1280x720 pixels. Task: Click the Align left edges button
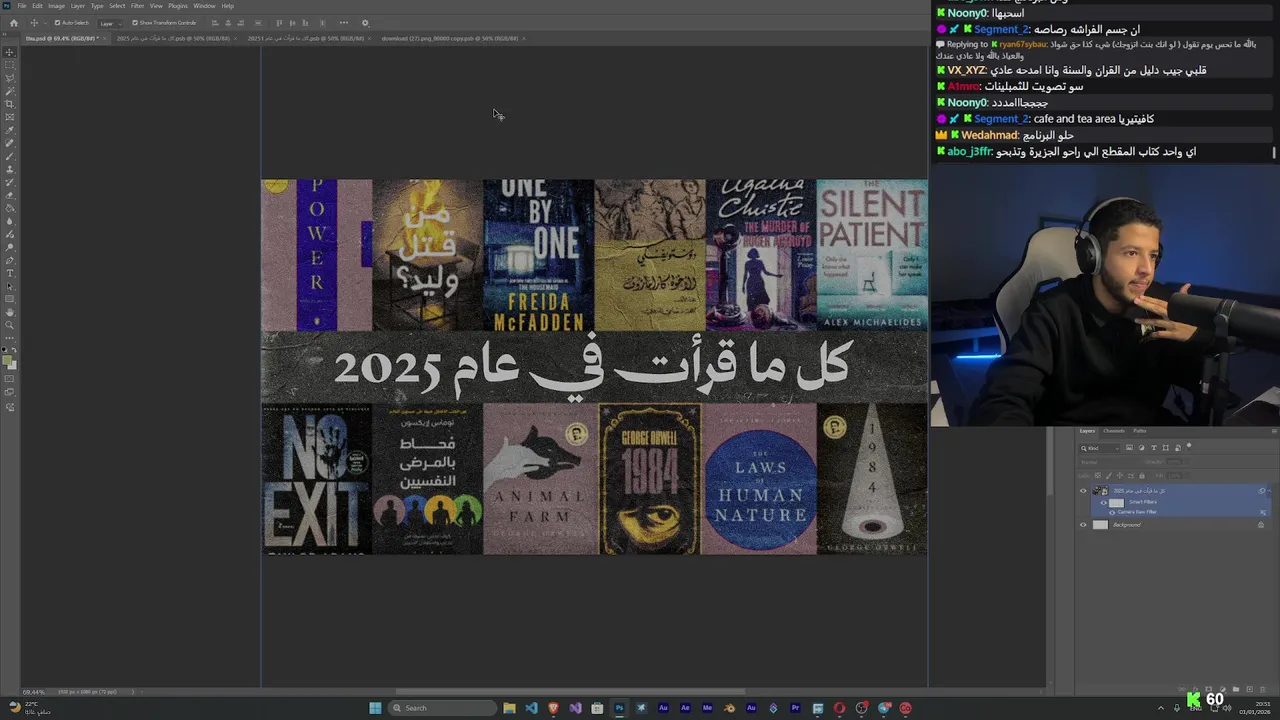215,23
